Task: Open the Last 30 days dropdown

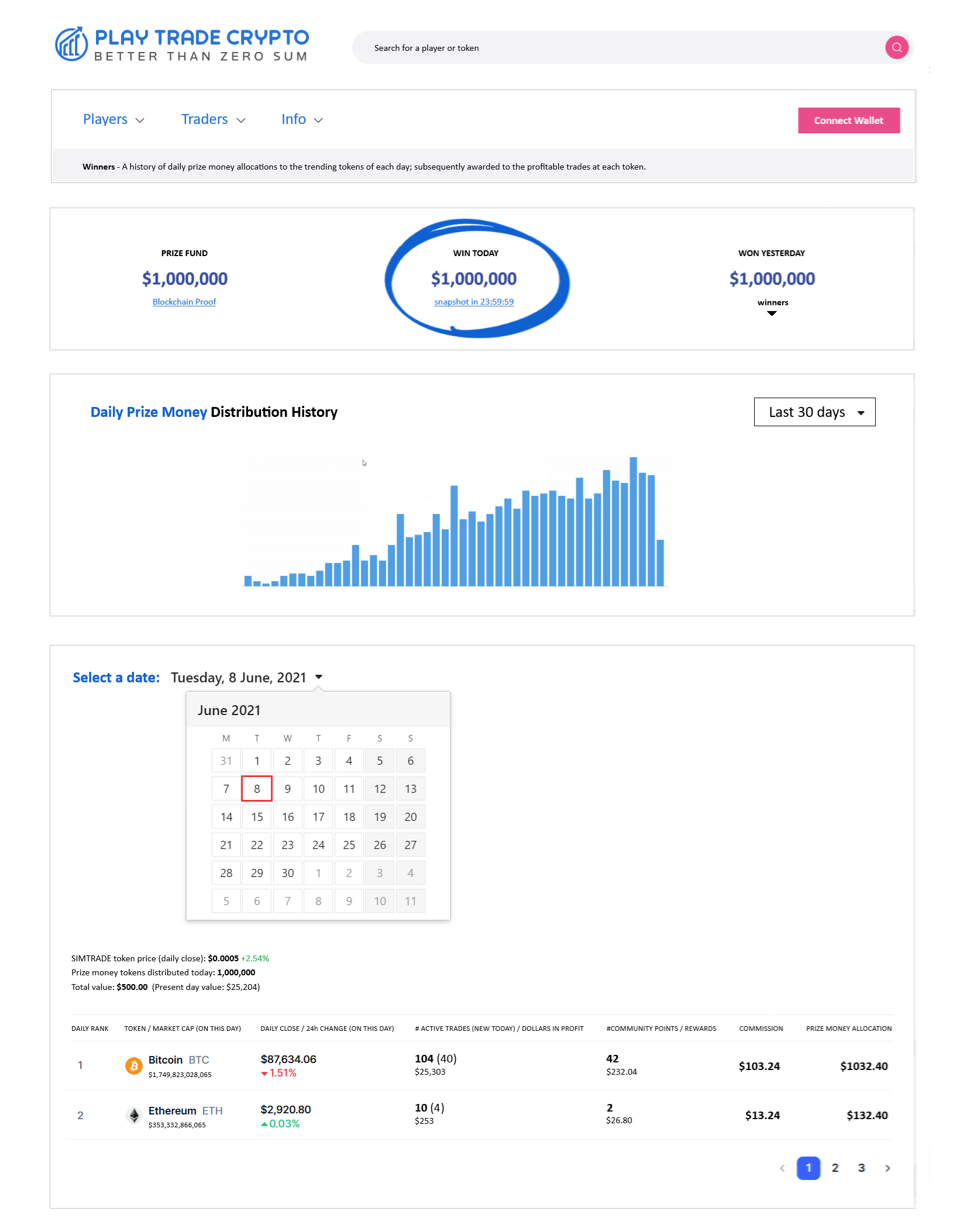Action: [814, 412]
